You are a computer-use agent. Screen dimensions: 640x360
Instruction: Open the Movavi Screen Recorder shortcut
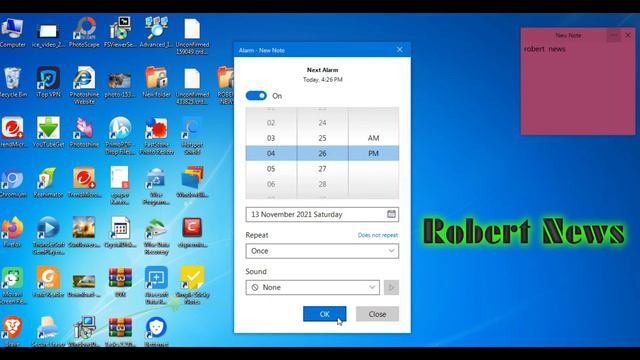(12, 285)
